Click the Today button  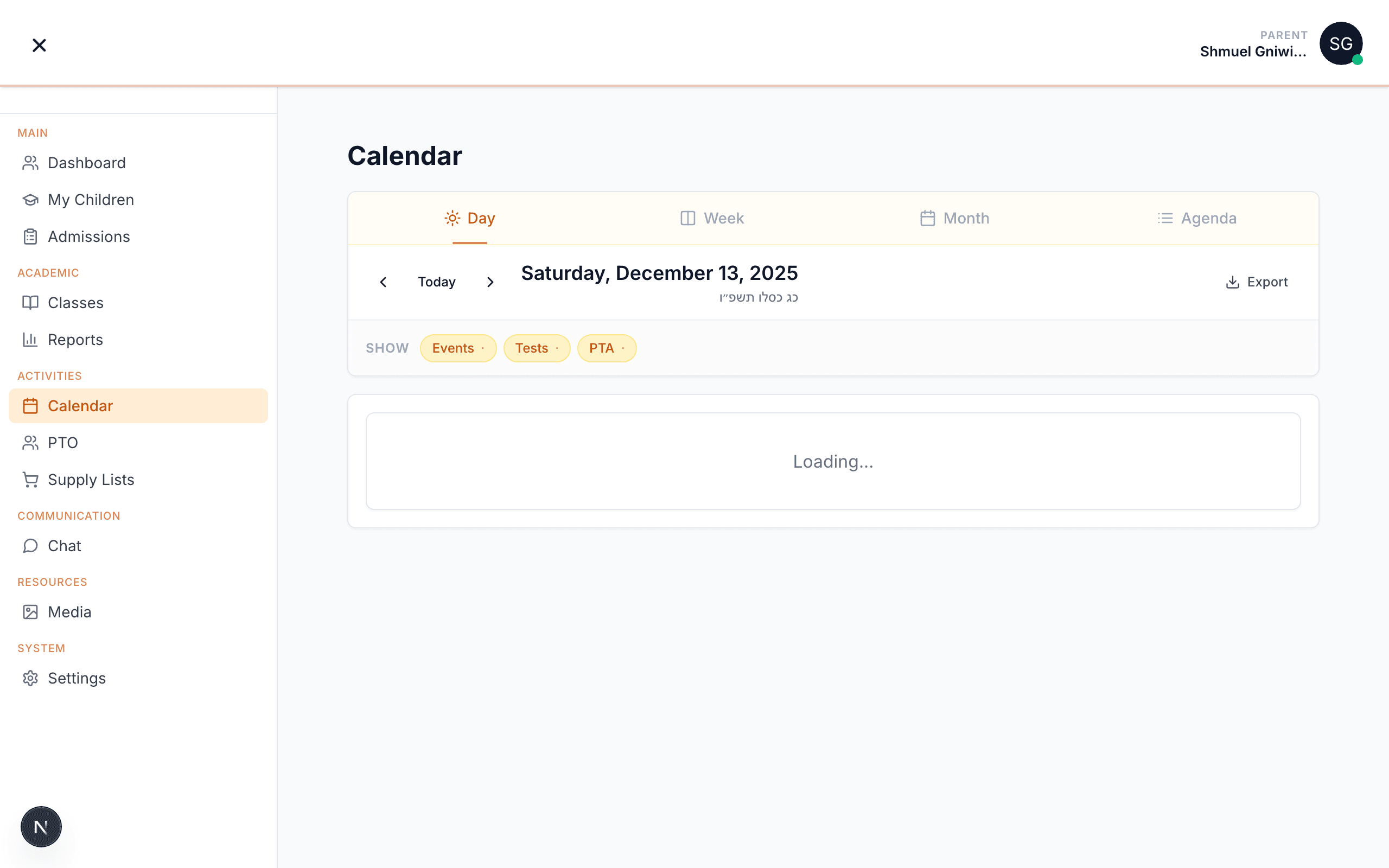pos(436,282)
